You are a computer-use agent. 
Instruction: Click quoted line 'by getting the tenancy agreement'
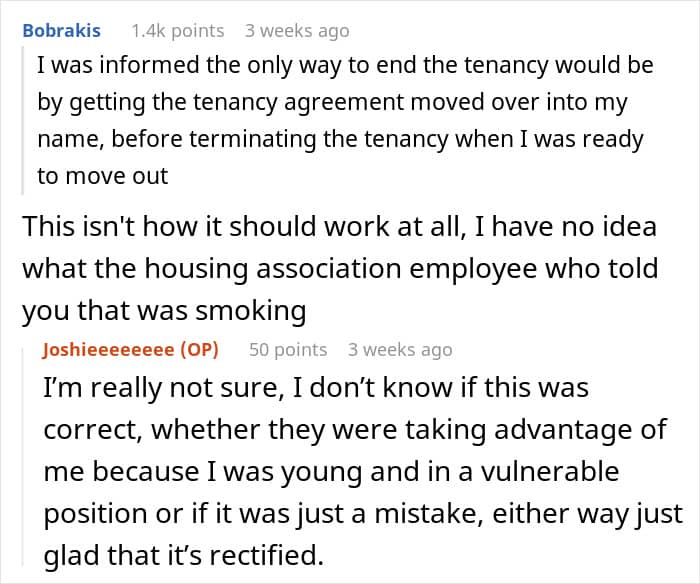point(332,102)
